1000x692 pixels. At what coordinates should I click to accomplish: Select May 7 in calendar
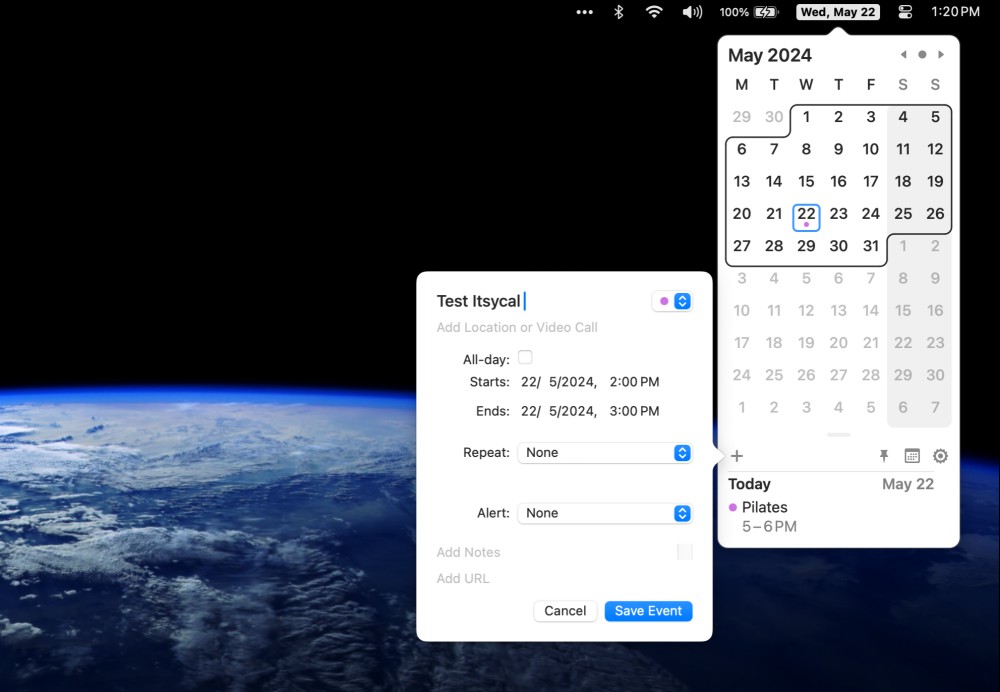[774, 149]
